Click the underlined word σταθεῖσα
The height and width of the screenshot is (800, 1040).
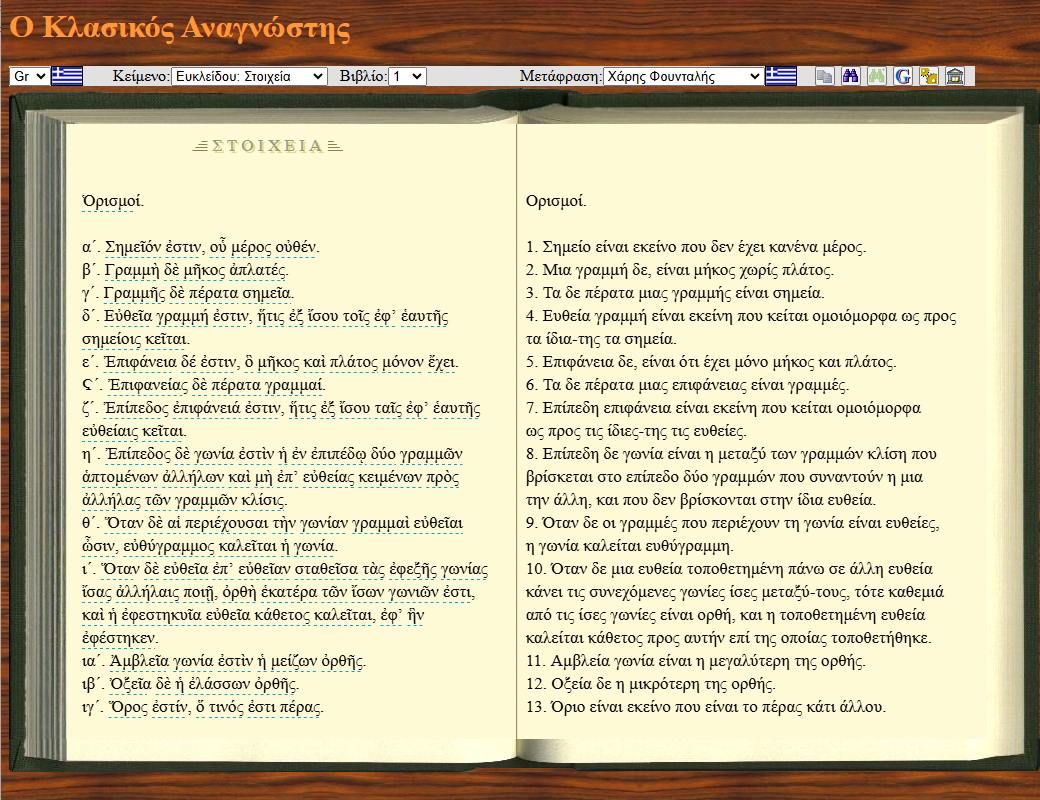pyautogui.click(x=326, y=569)
